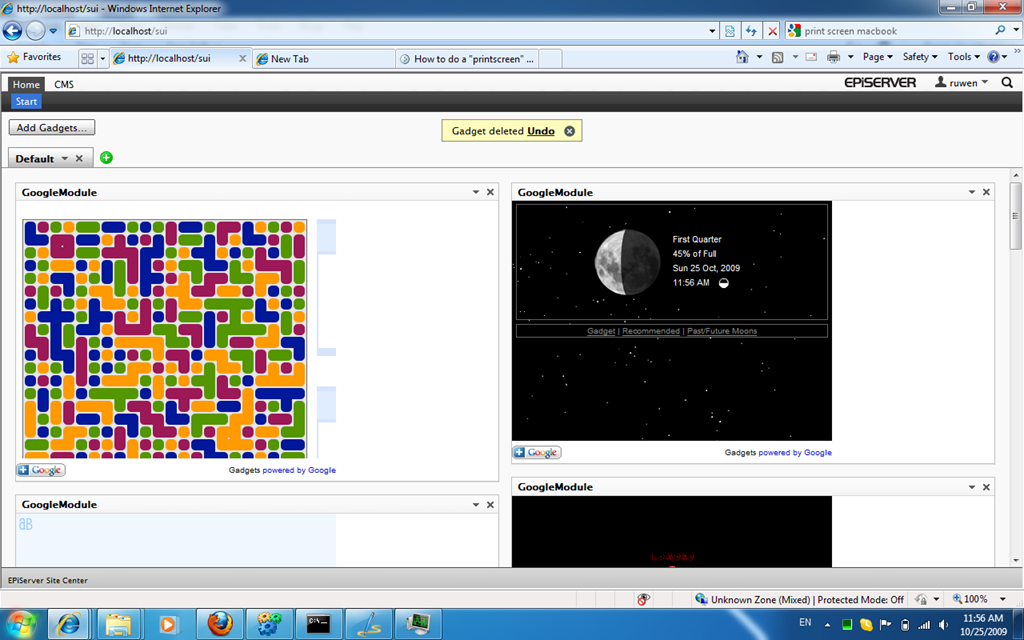Screen dimensions: 1024x640
Task: Open the CMS menu item
Action: tap(63, 85)
